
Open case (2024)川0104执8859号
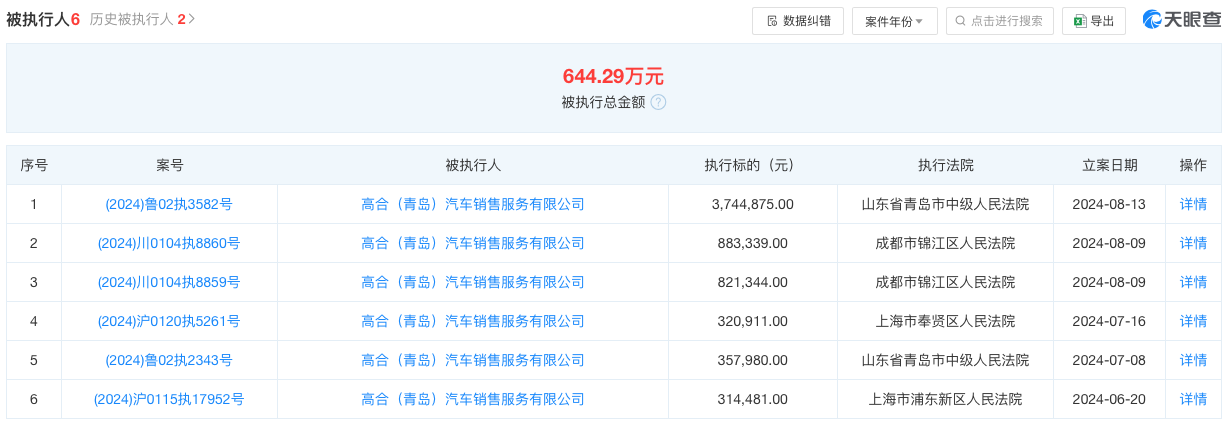[169, 282]
